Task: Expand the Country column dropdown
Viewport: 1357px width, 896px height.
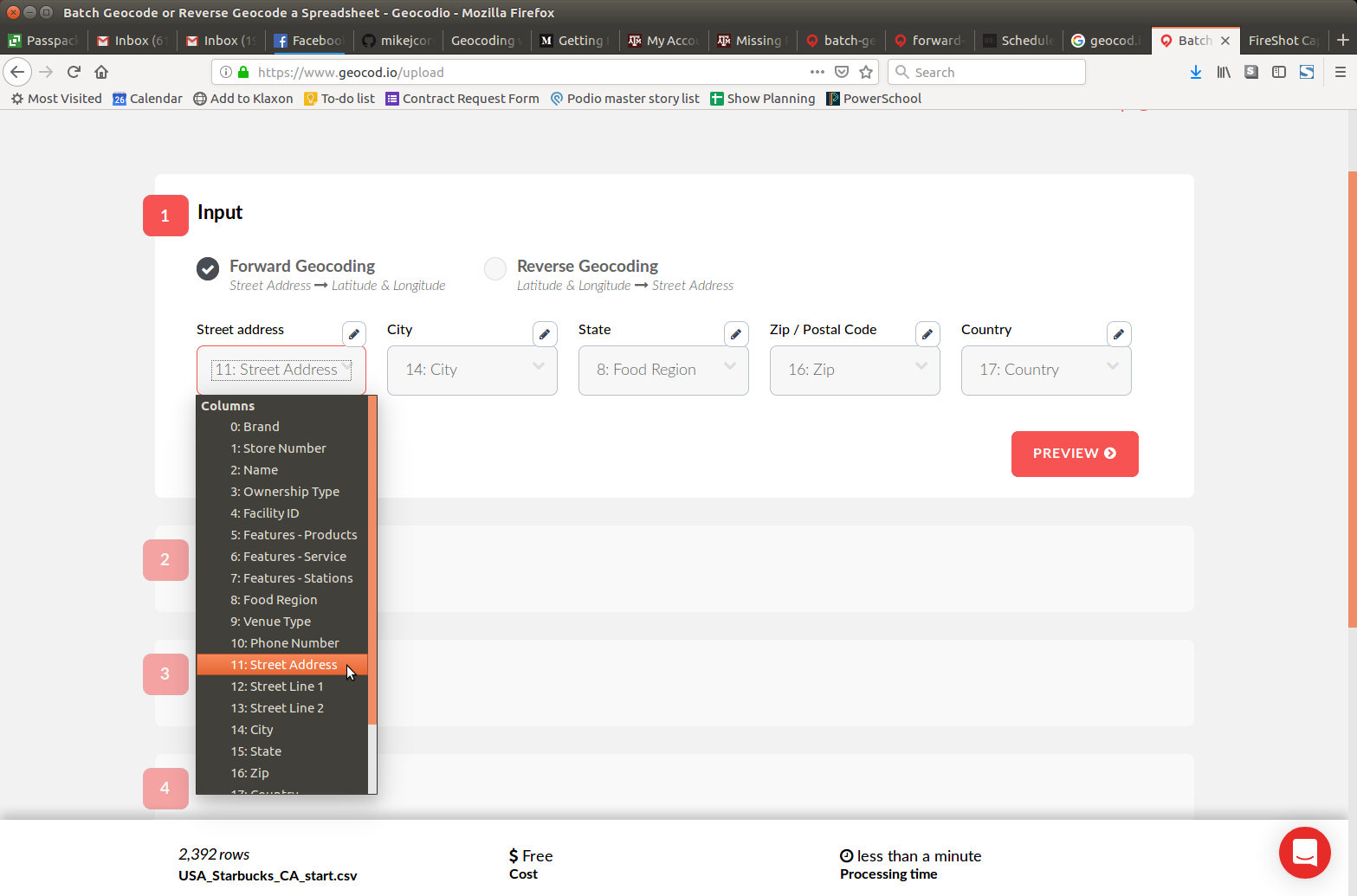Action: tap(1046, 371)
